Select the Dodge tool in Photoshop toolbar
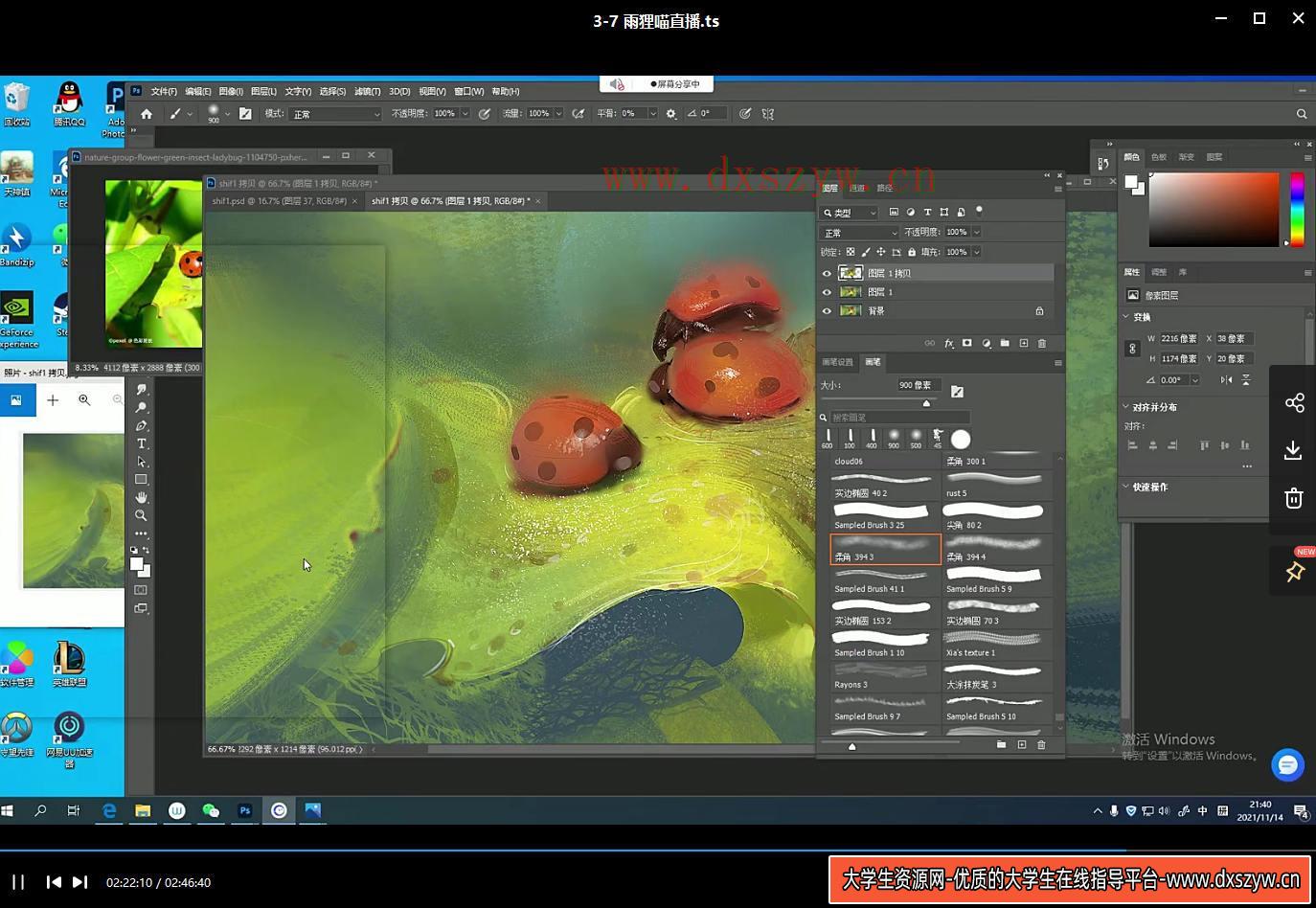The image size is (1316, 908). point(141,408)
